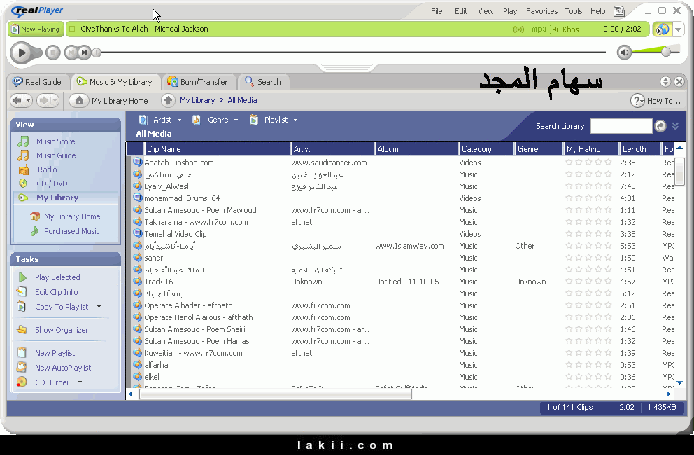Click the Show Organizer task
Screen dimensions: 694x455
click(x=62, y=330)
